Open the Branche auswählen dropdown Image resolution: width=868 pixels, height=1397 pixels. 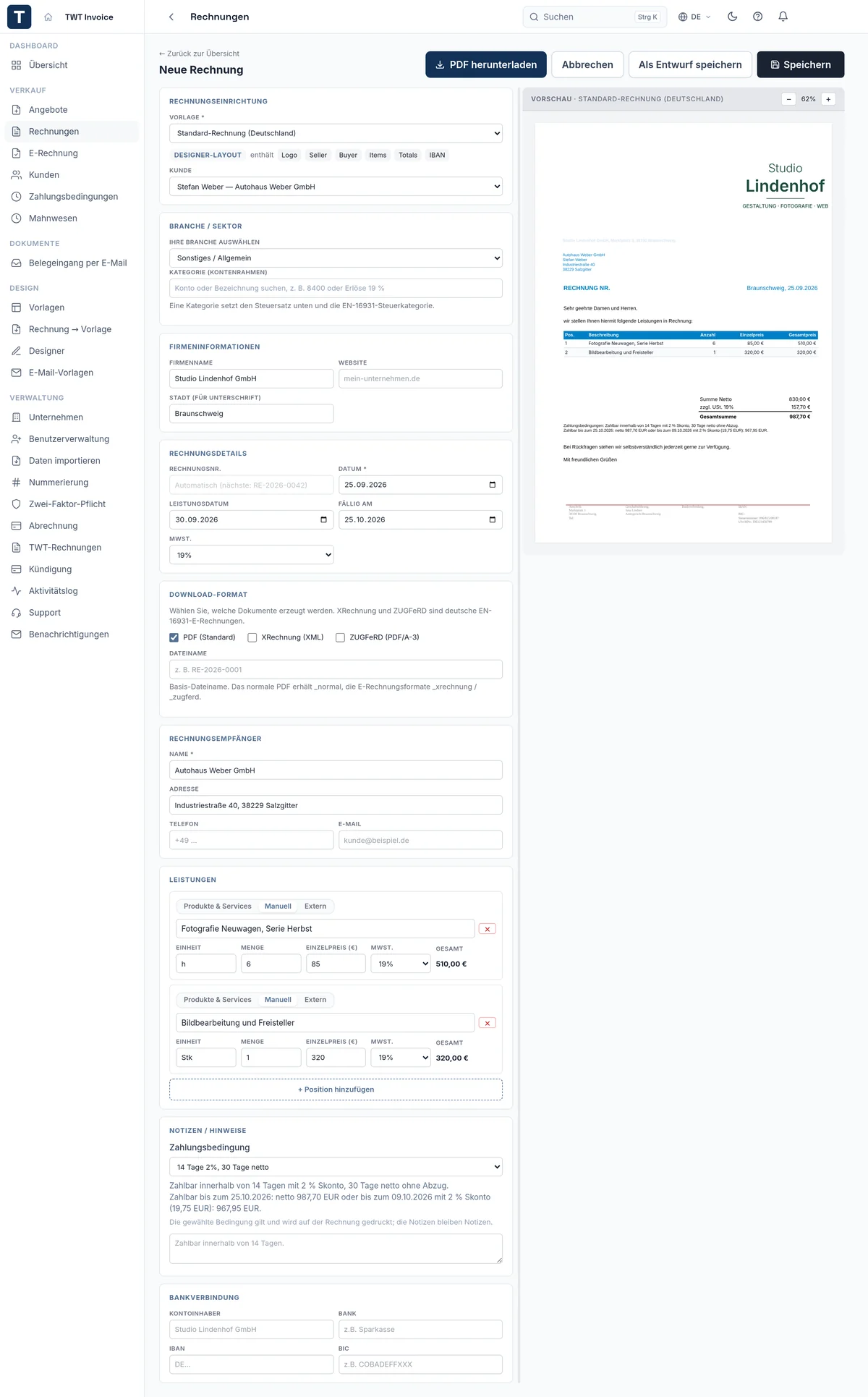336,258
